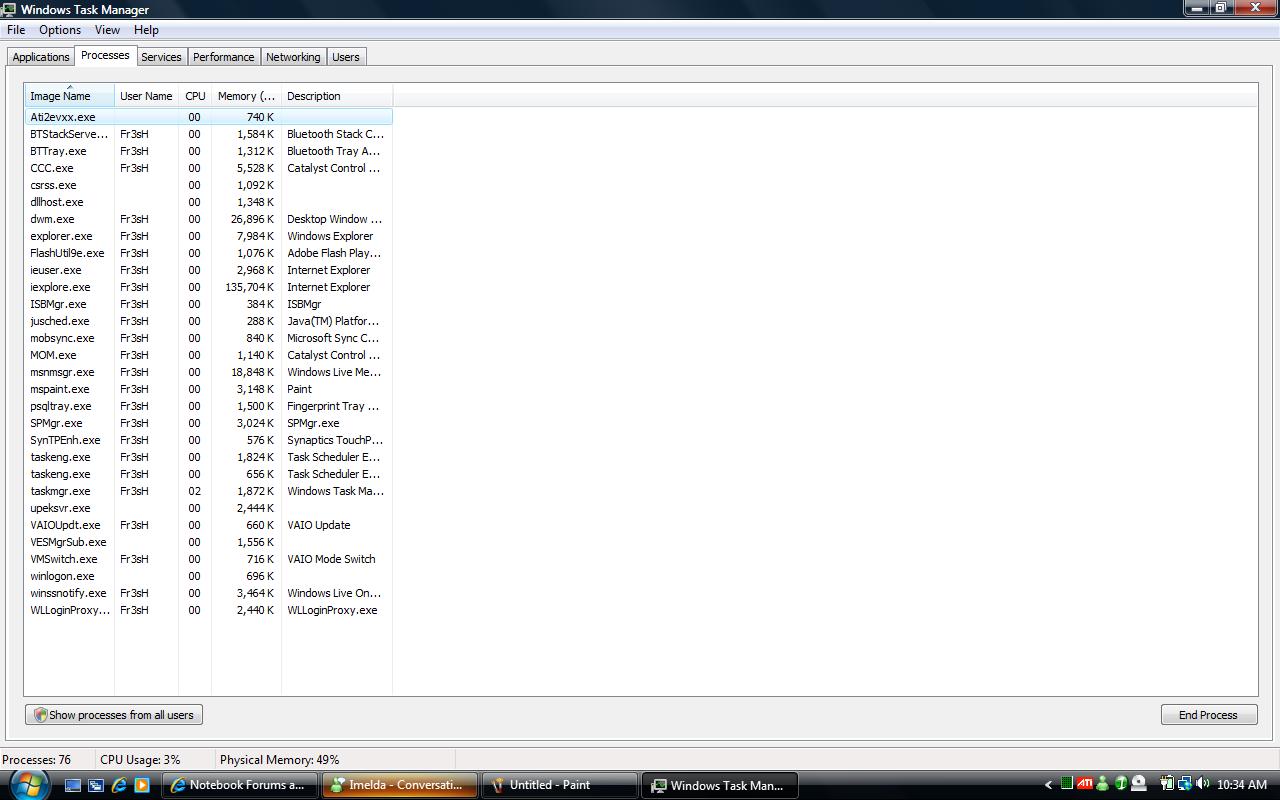Screen dimensions: 1280x800
Task: Click the End Process button
Action: 1208,715
